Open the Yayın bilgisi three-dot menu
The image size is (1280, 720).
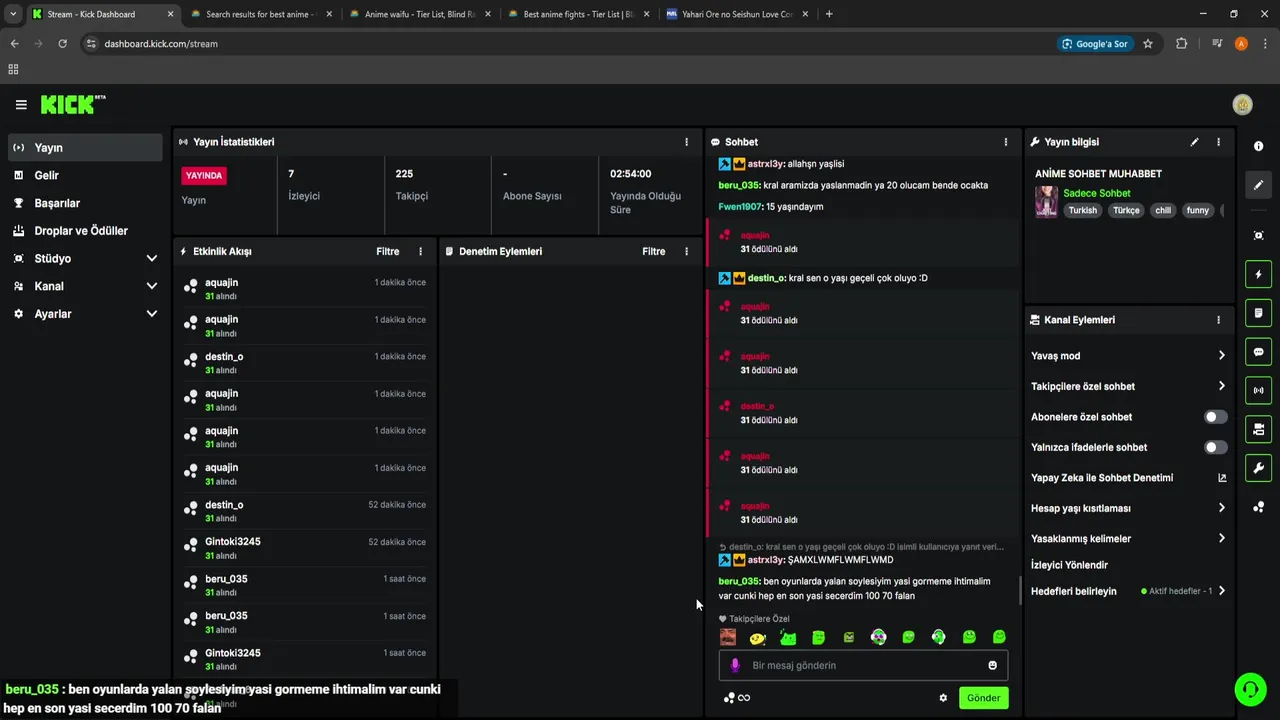pos(1218,142)
